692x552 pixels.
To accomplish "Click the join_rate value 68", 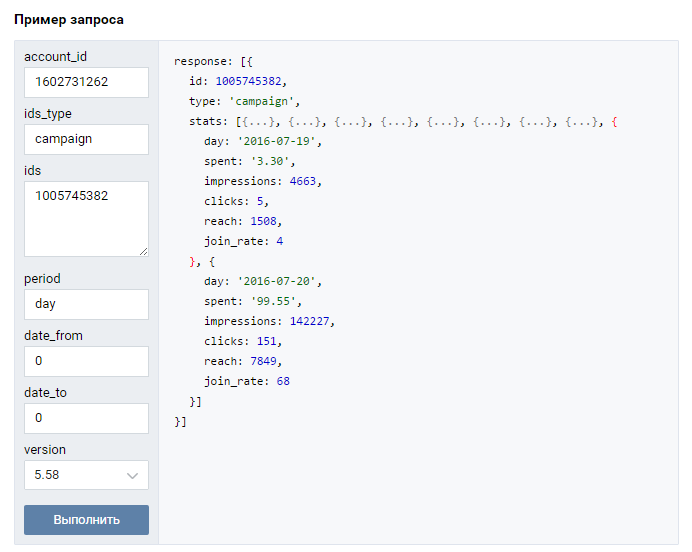I will pyautogui.click(x=283, y=381).
